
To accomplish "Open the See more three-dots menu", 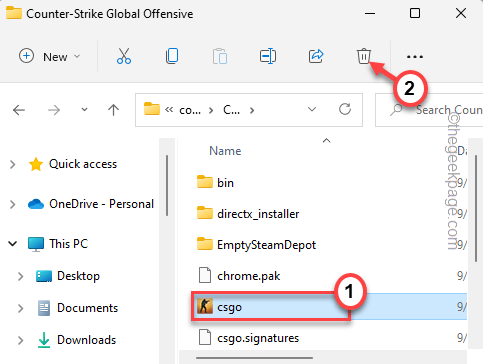I will [x=415, y=57].
